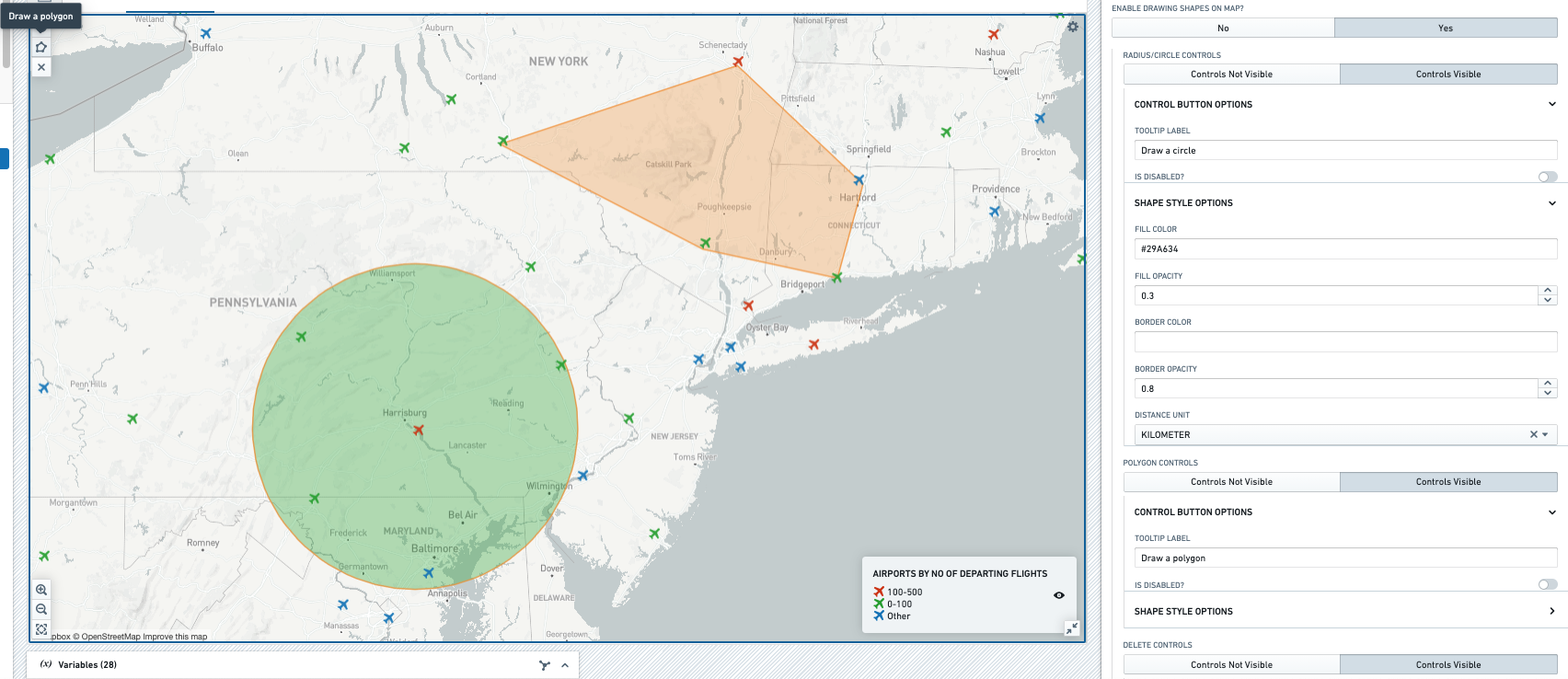This screenshot has width=1568, height=679.
Task: Collapse the Variables panel chevron
Action: point(565,665)
